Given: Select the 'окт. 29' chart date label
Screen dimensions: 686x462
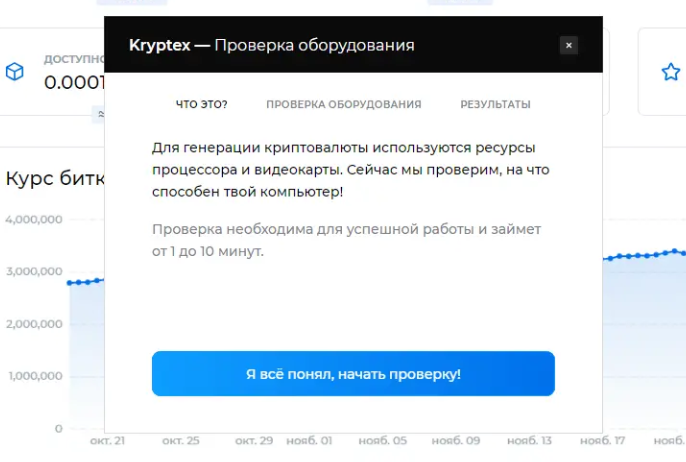Looking at the screenshot, I should click(x=254, y=441).
